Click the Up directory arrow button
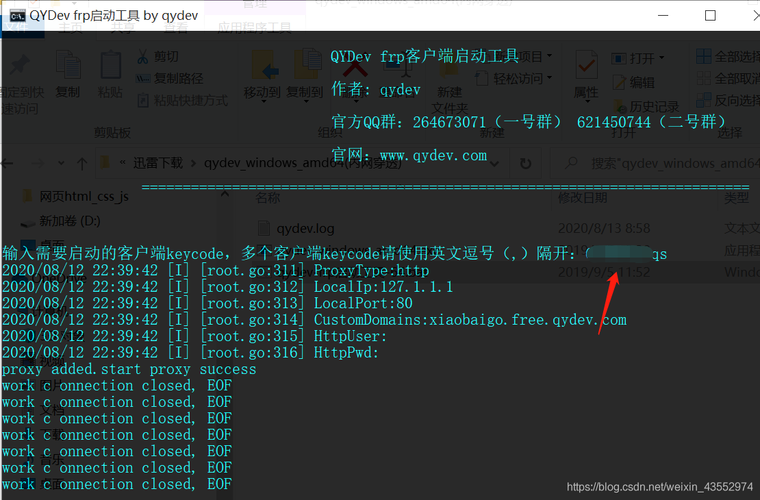760x500 pixels. click(82, 164)
